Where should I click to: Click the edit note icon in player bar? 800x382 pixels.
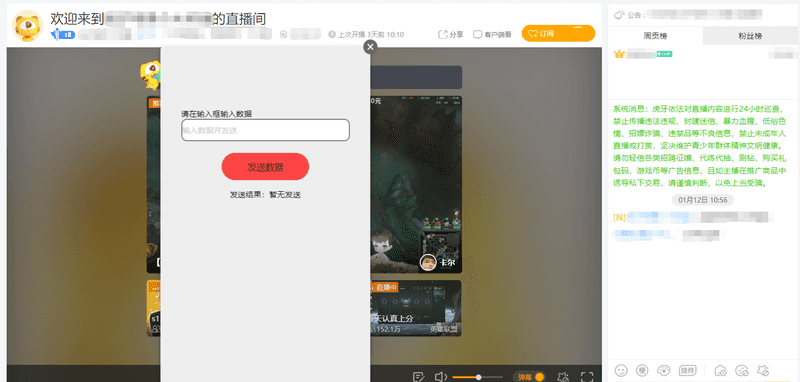point(418,377)
